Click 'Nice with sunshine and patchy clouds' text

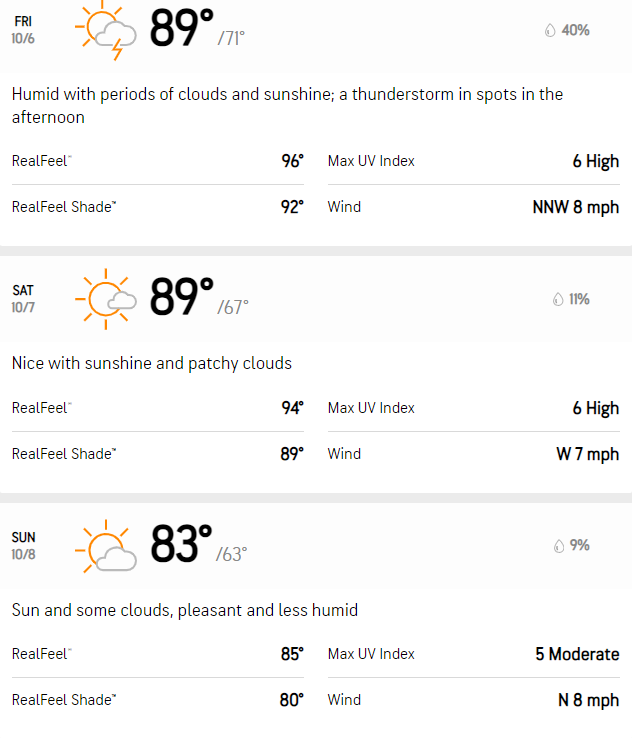pyautogui.click(x=152, y=363)
